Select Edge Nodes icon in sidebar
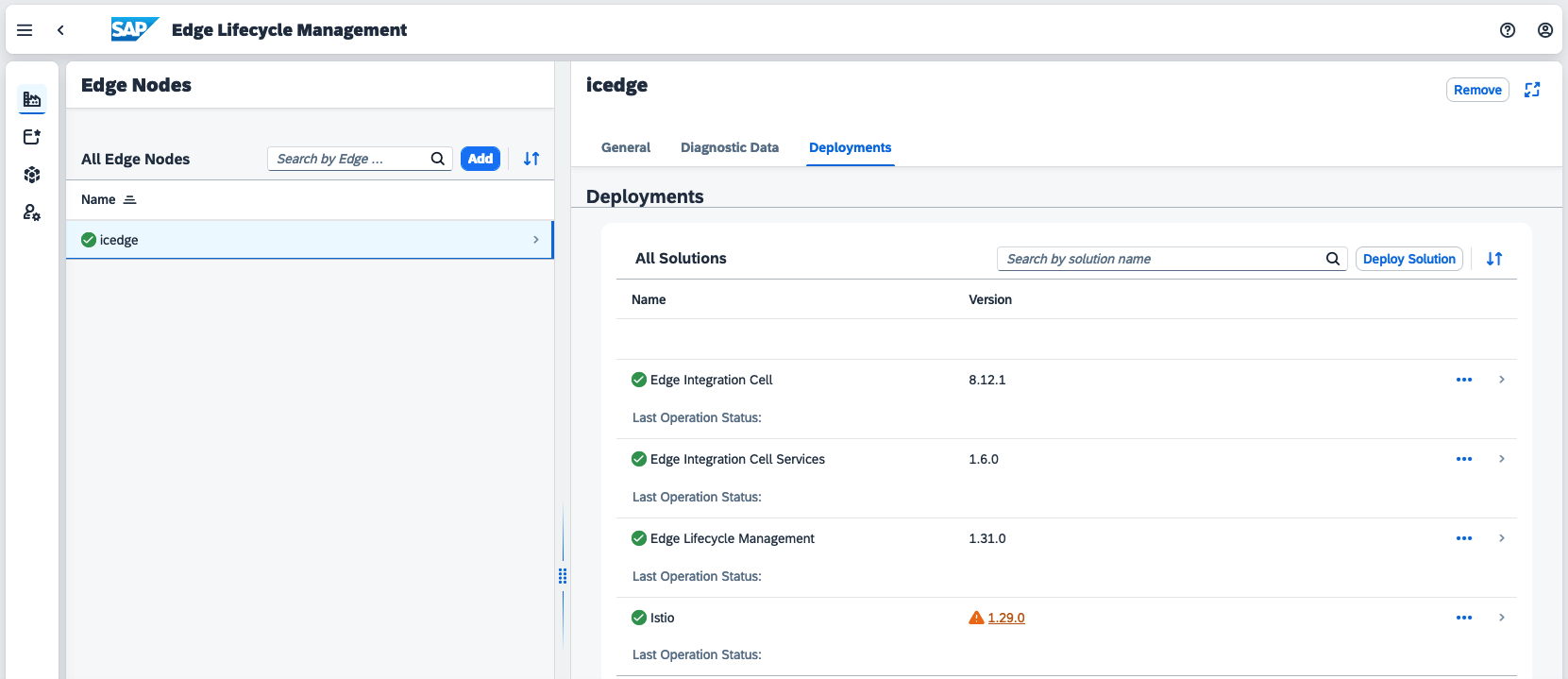The width and height of the screenshot is (1568, 679). point(32,99)
